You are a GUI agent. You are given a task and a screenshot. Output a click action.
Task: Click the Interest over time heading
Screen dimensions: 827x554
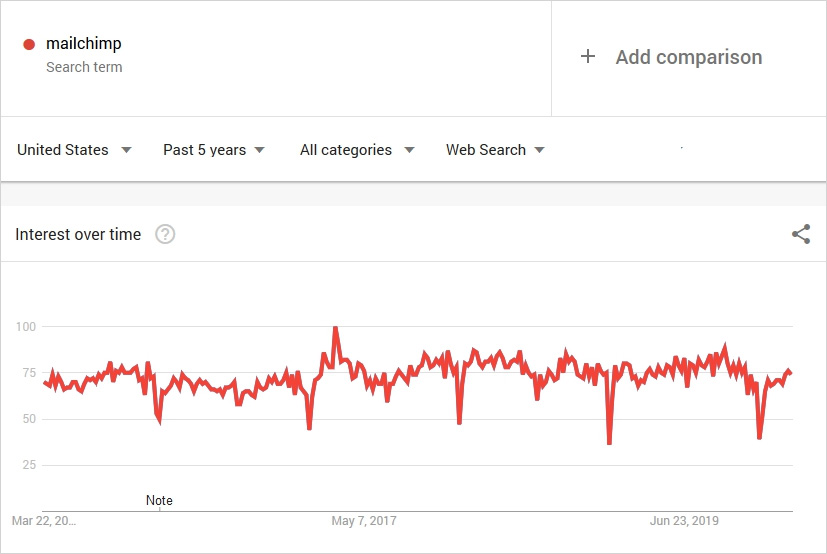(78, 234)
